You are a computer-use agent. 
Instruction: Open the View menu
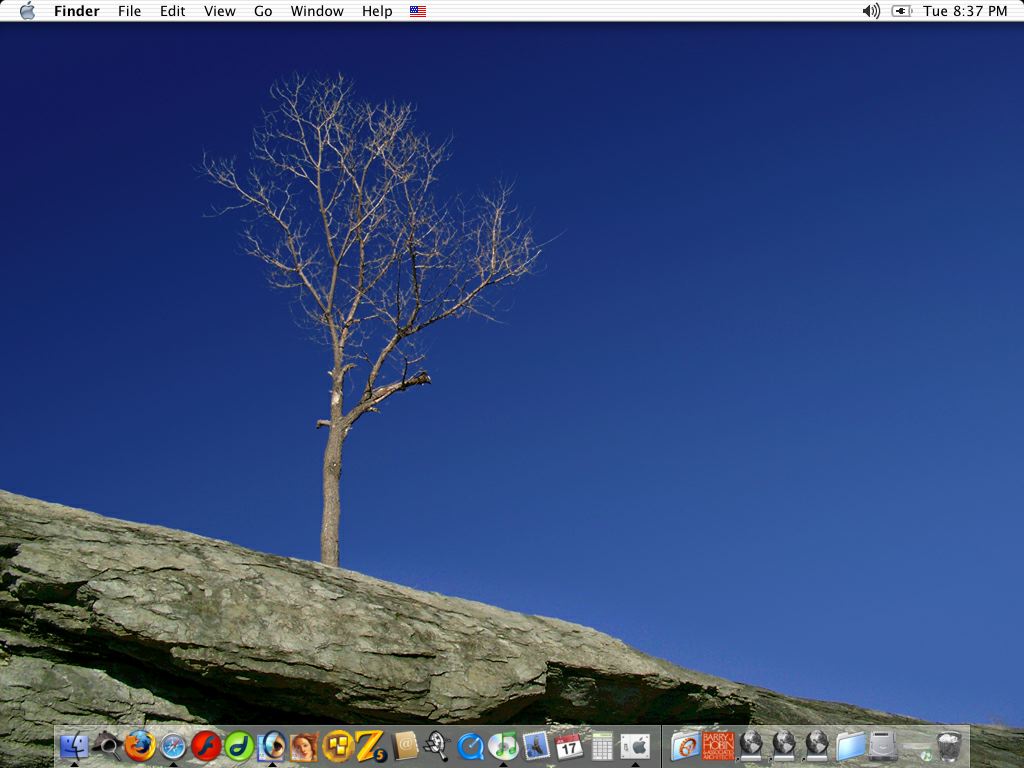point(219,11)
